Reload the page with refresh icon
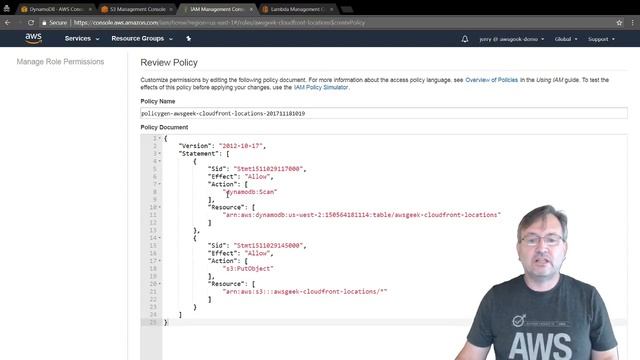 coord(31,22)
